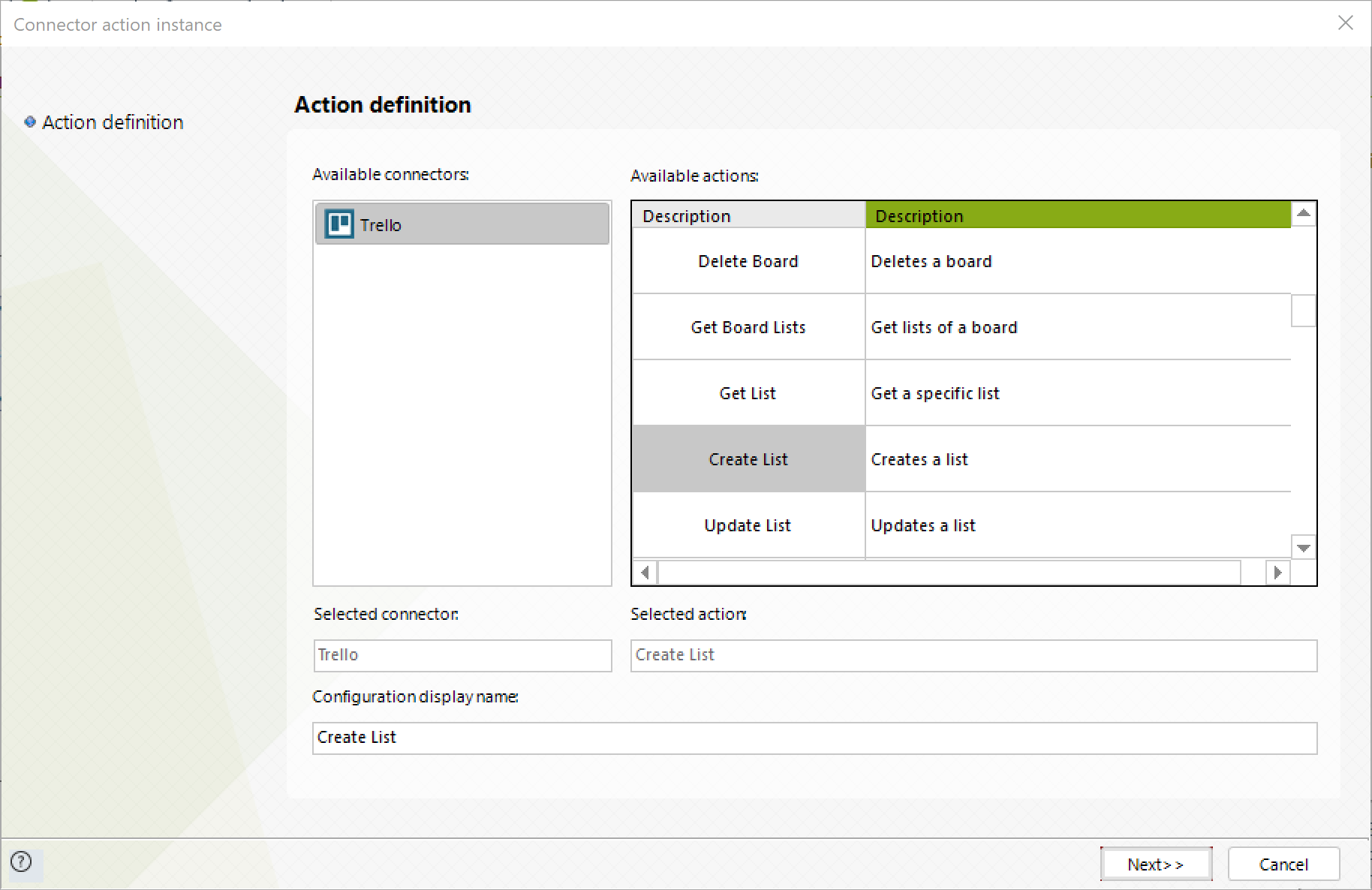The height and width of the screenshot is (890, 1372).
Task: Click right arrow of horizontal scrollbar
Action: pyautogui.click(x=1277, y=573)
